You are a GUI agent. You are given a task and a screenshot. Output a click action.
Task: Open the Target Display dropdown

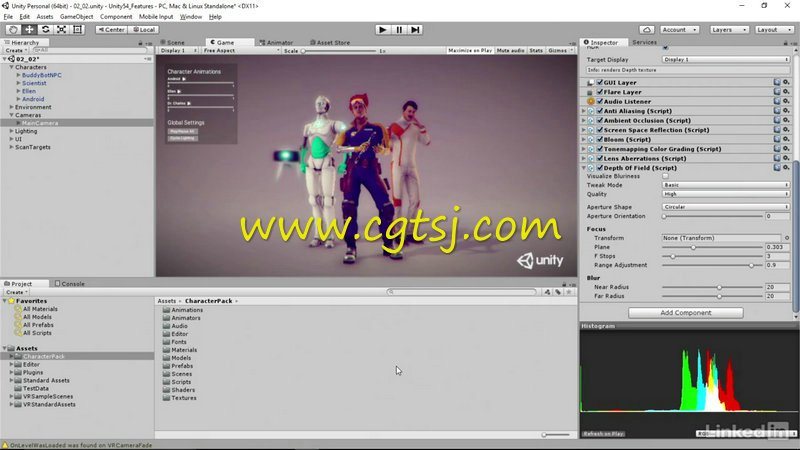tap(726, 59)
